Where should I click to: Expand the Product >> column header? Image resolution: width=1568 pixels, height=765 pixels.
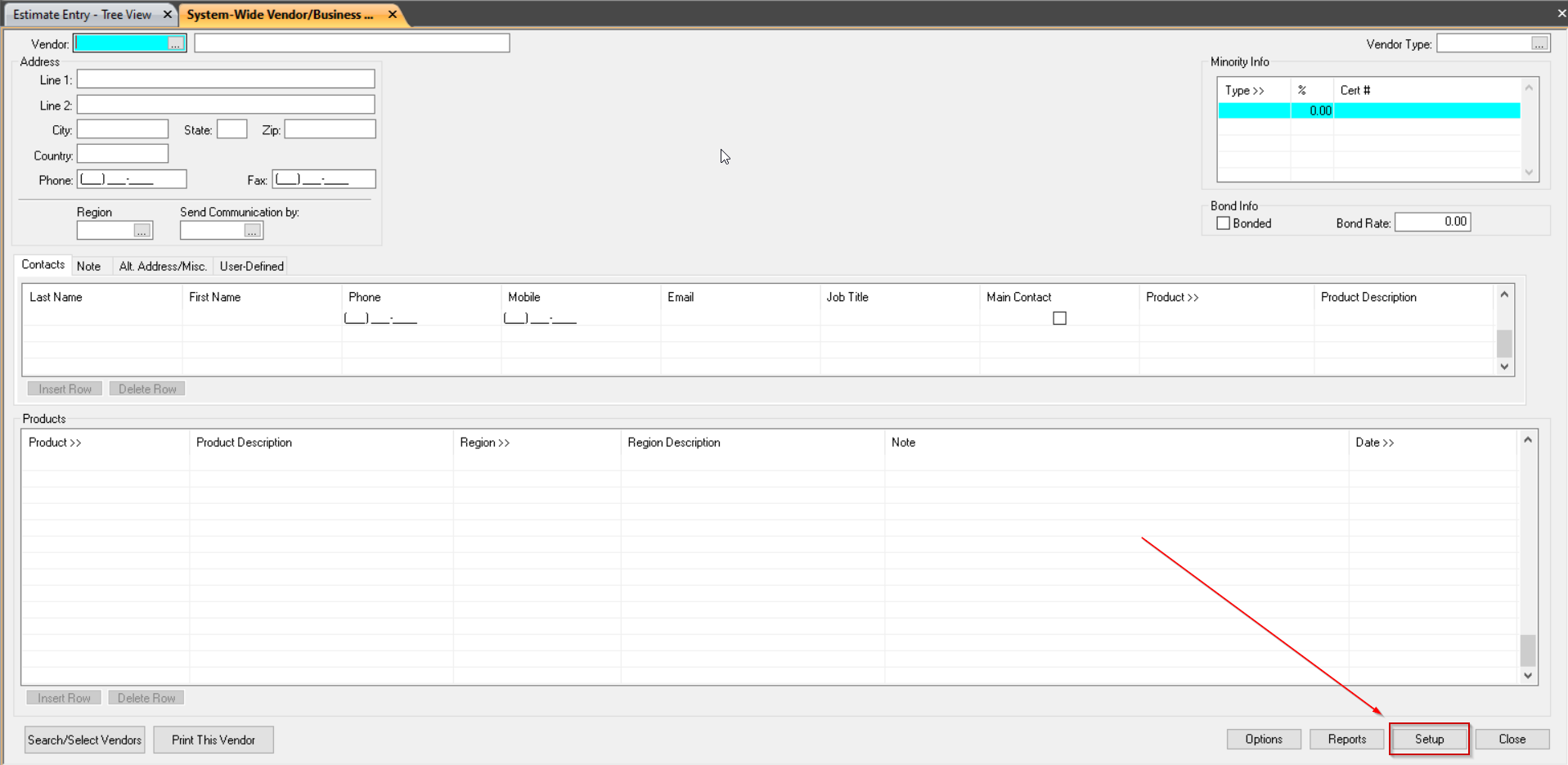click(1172, 297)
